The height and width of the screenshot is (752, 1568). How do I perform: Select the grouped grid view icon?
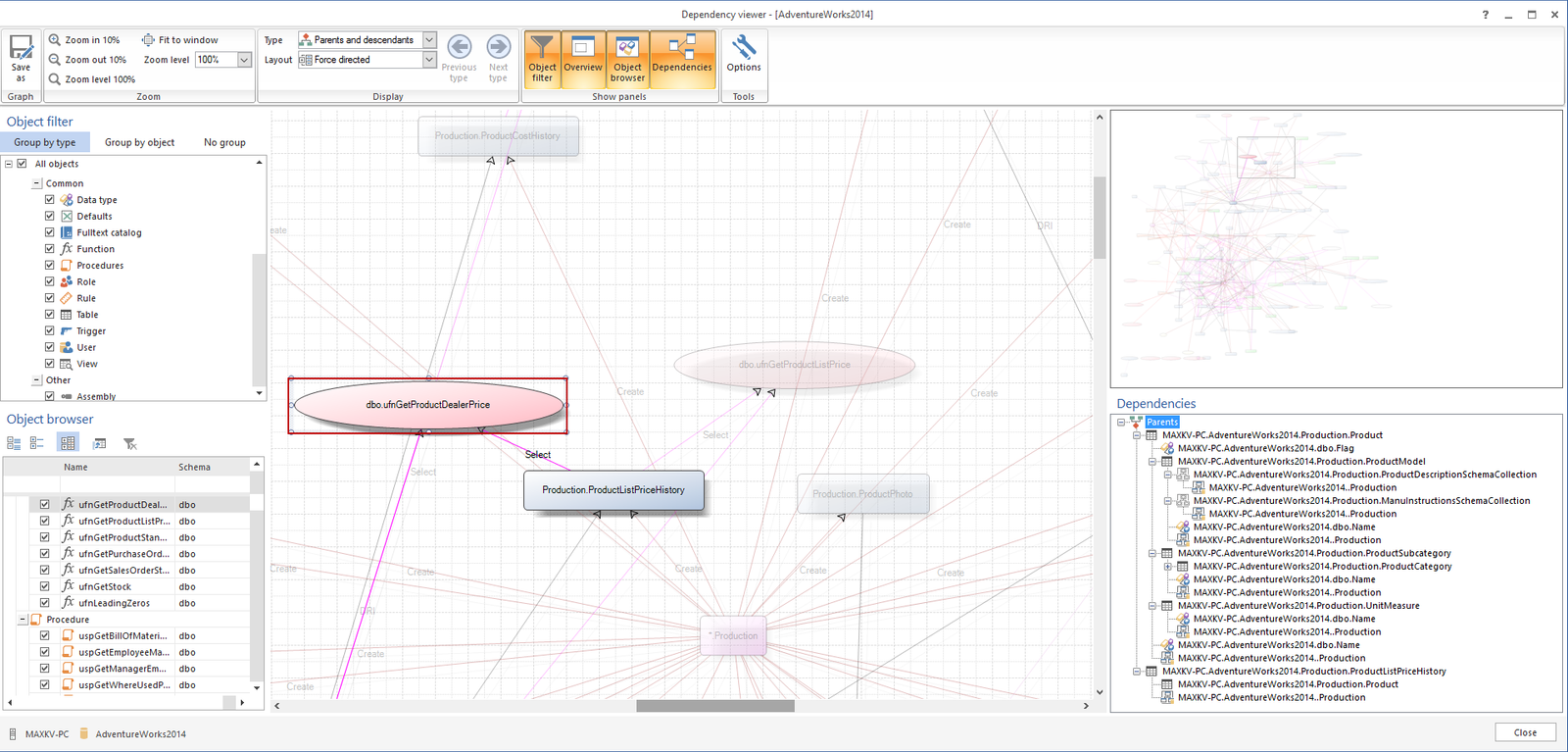click(68, 444)
